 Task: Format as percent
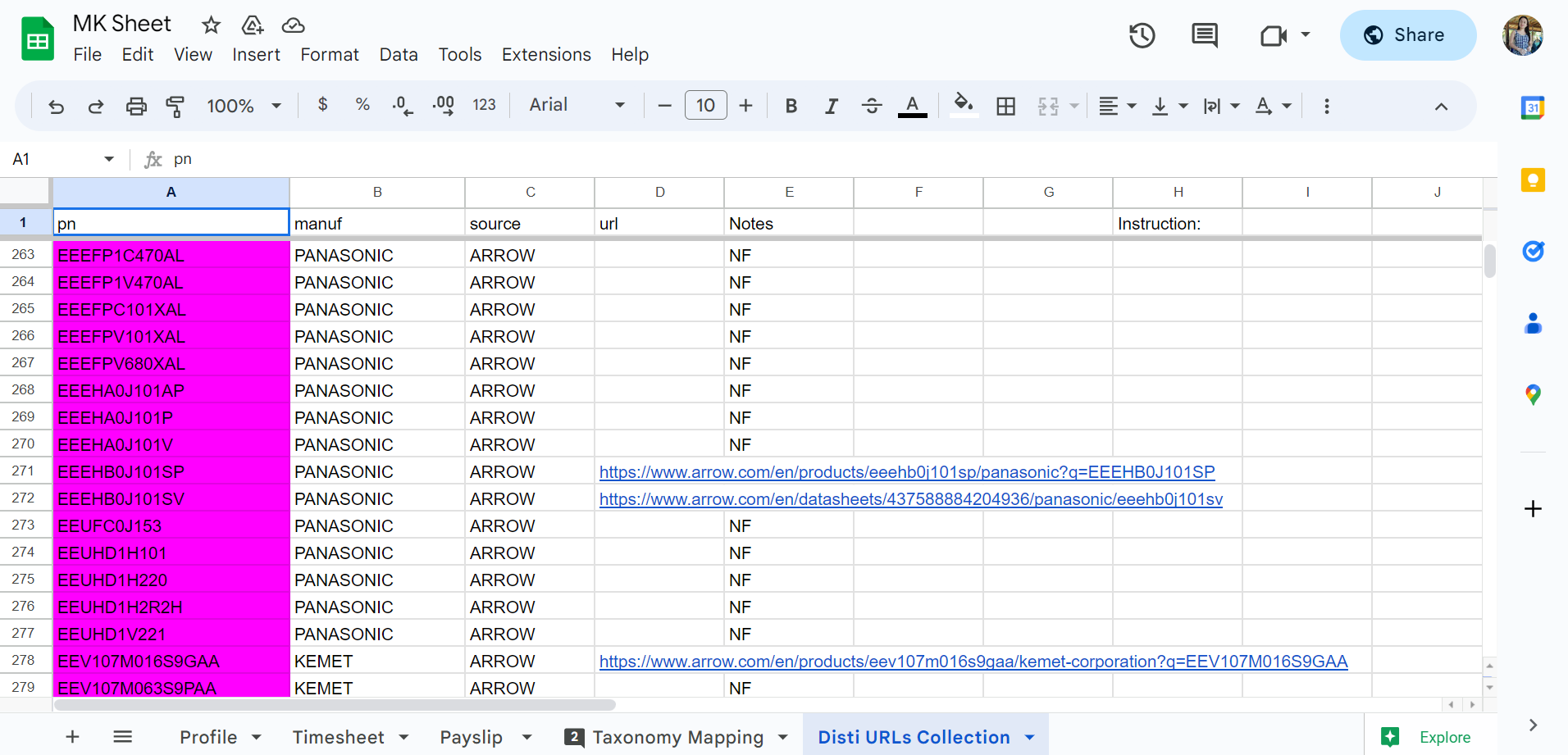[362, 105]
